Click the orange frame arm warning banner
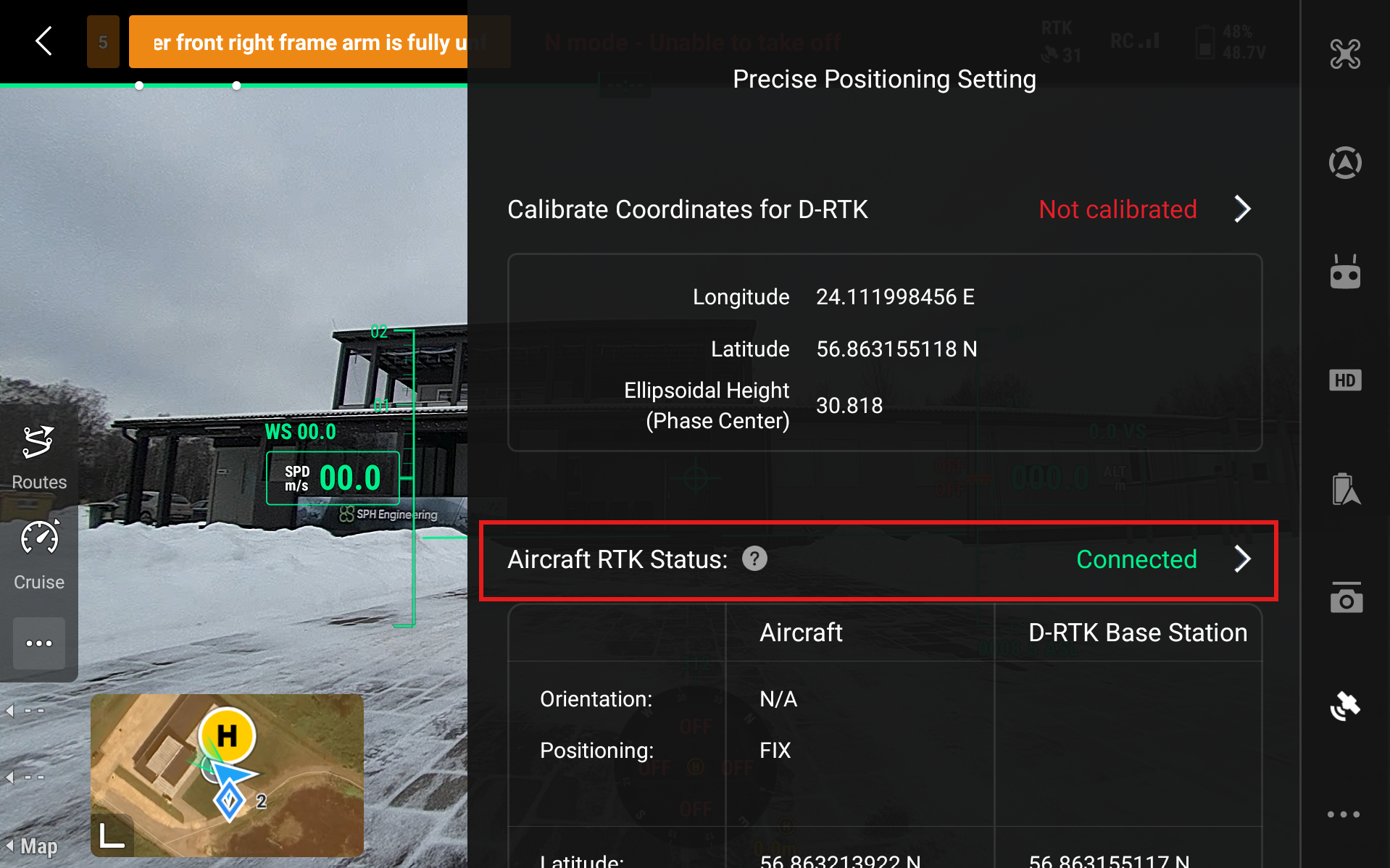Image resolution: width=1390 pixels, height=868 pixels. pos(299,42)
